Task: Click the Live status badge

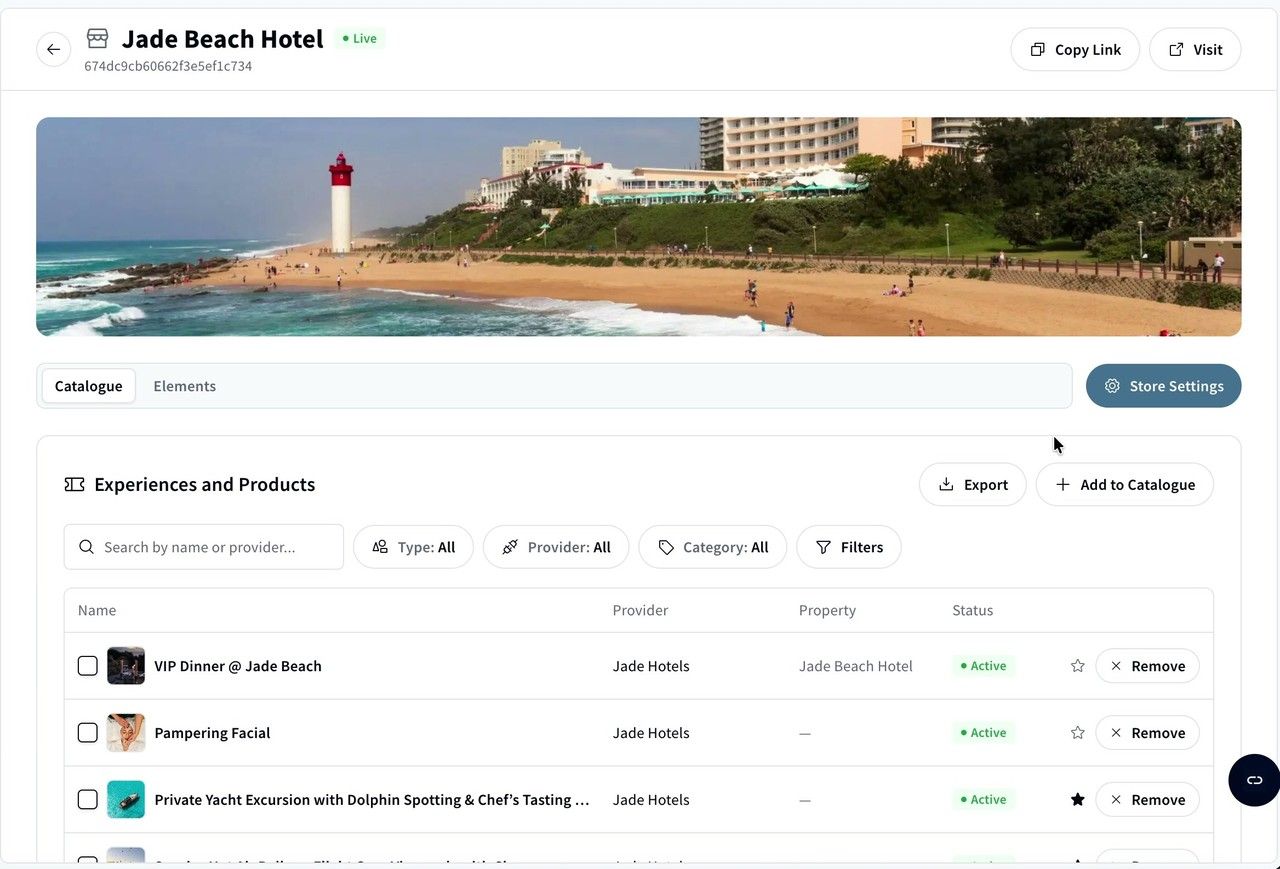Action: tap(360, 39)
